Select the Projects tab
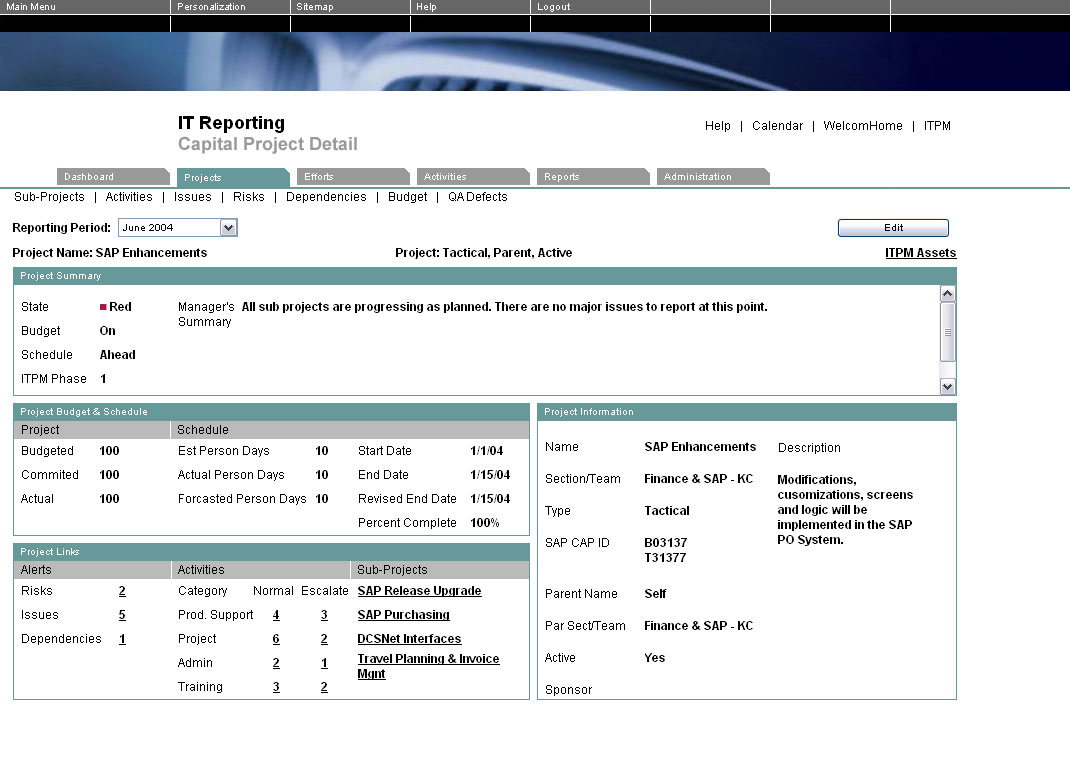 tap(233, 177)
